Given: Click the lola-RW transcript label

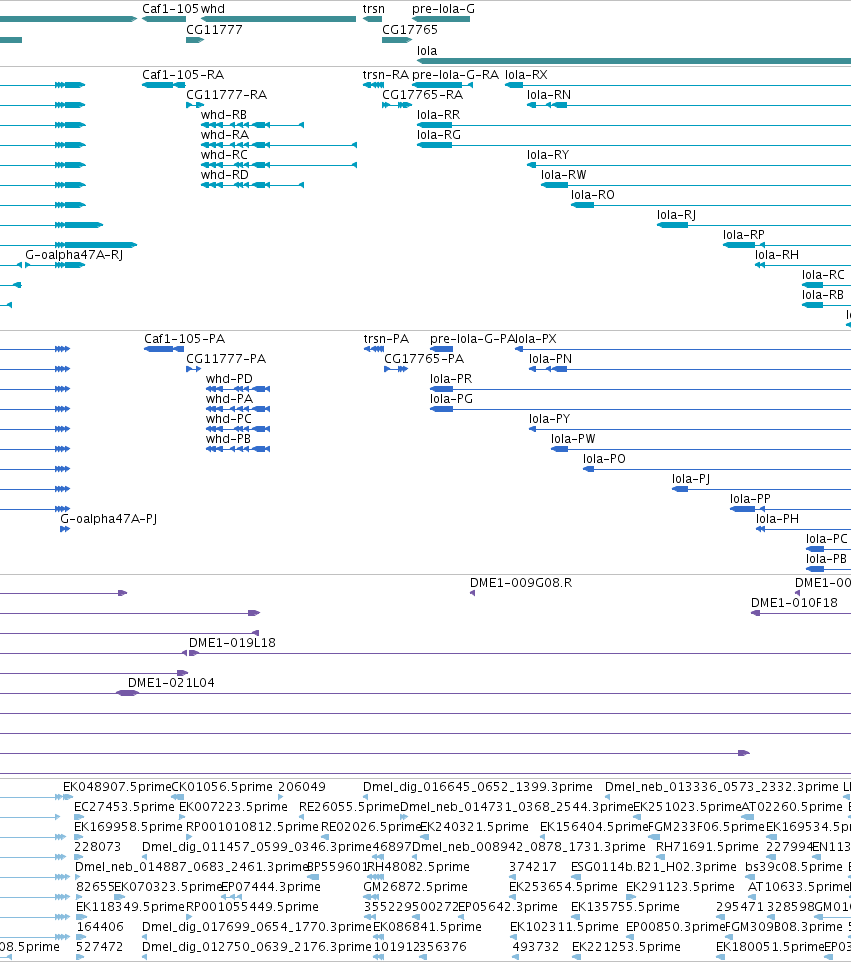Looking at the screenshot, I should coord(563,175).
